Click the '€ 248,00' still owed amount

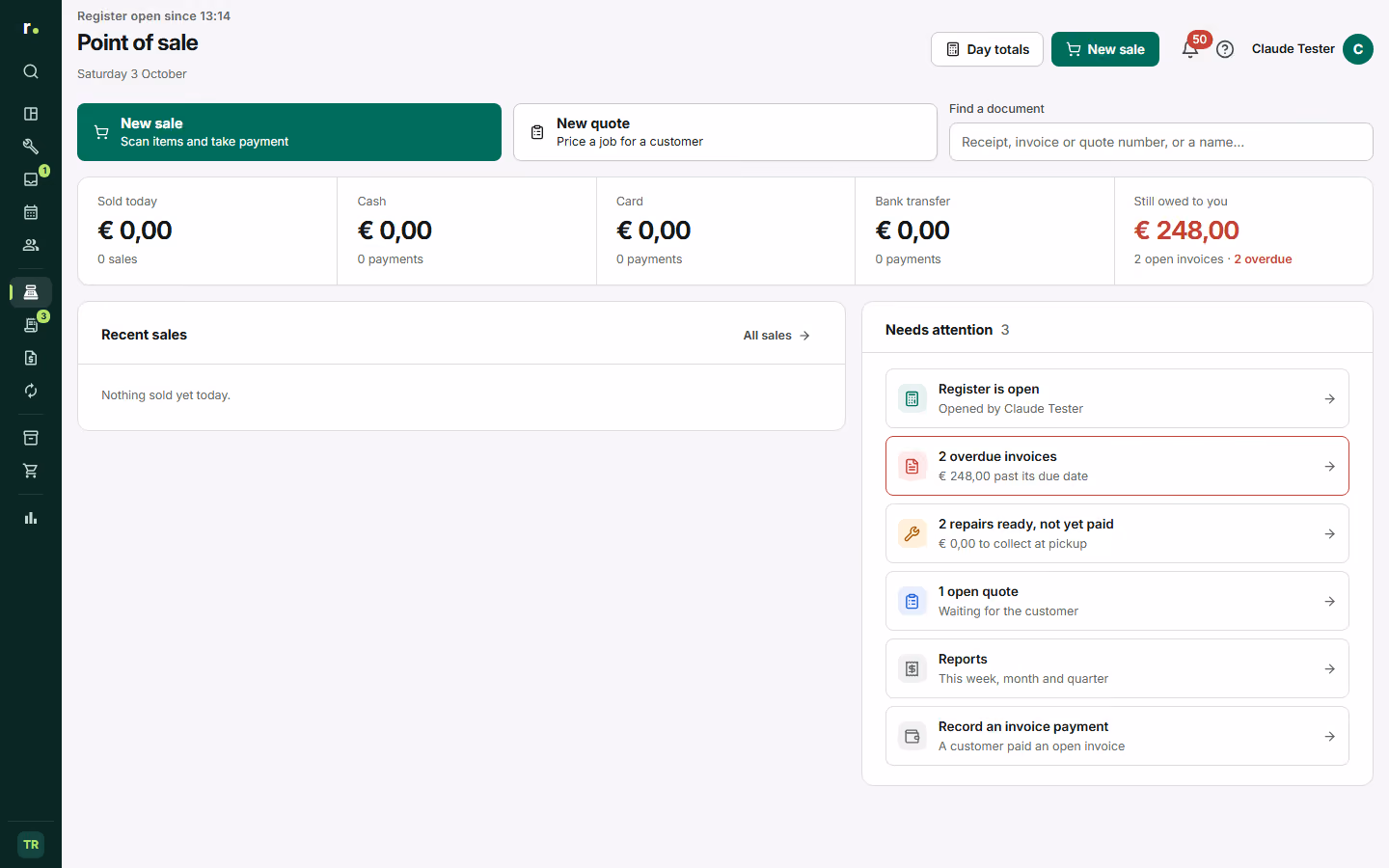pos(1186,231)
